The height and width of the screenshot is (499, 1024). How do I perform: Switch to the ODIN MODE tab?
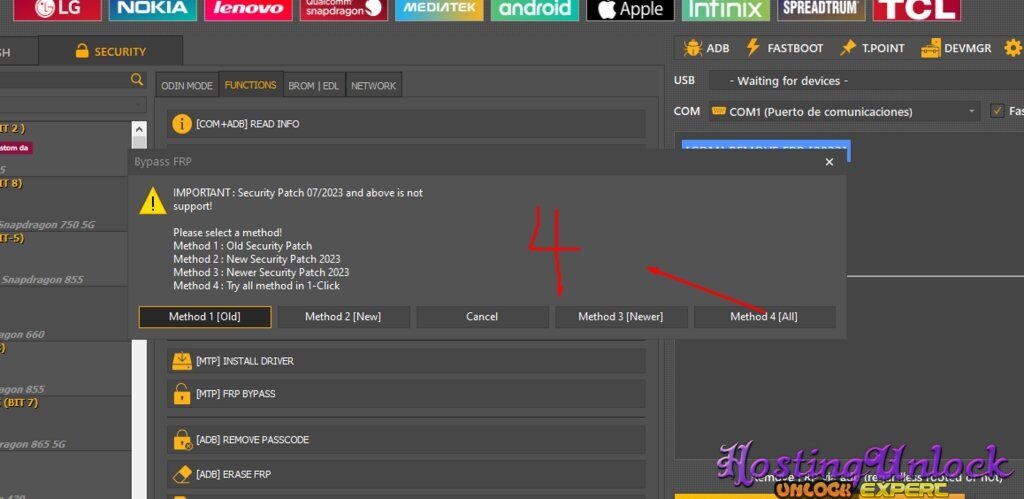187,86
